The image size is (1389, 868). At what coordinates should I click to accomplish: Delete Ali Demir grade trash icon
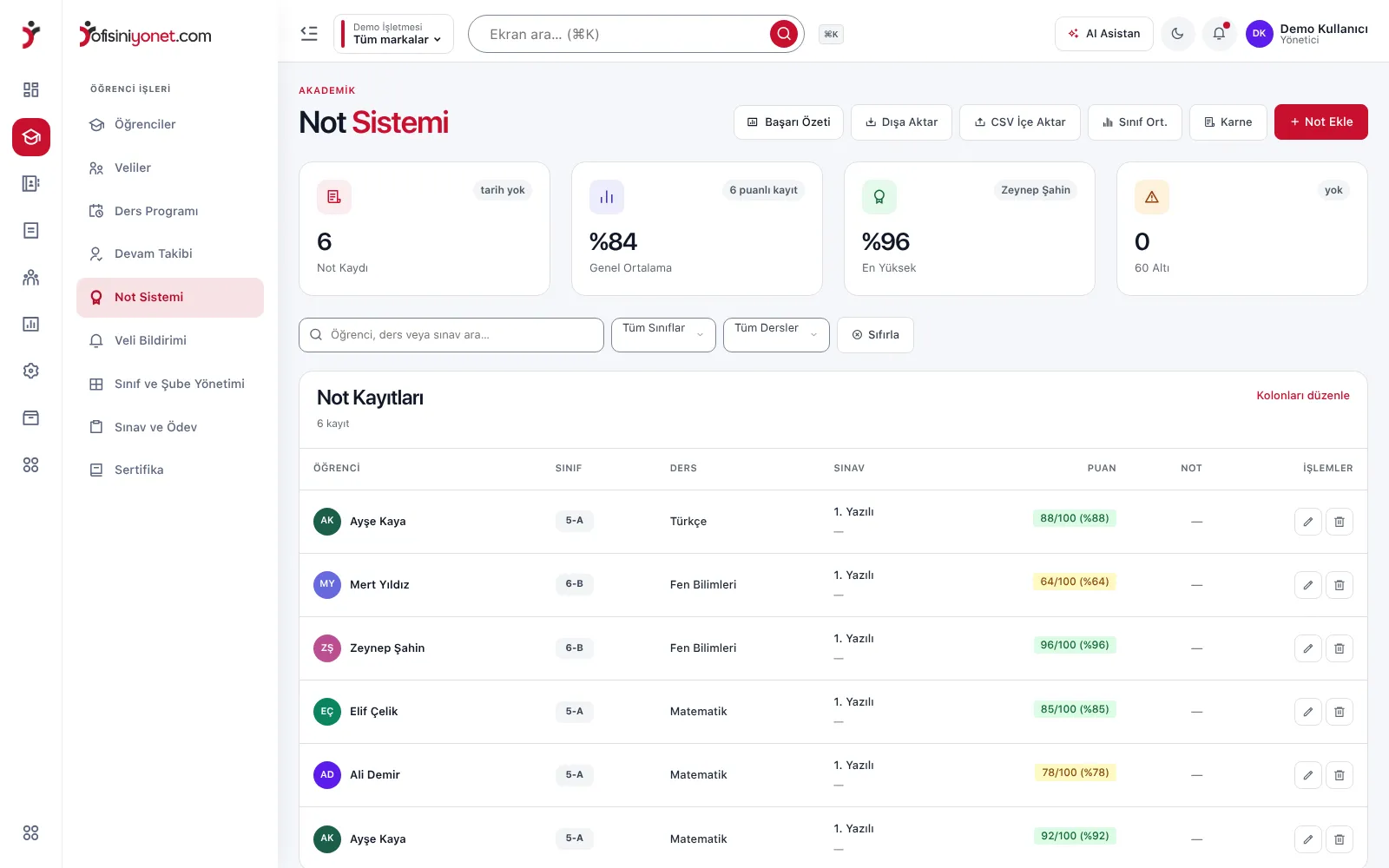[1339, 775]
